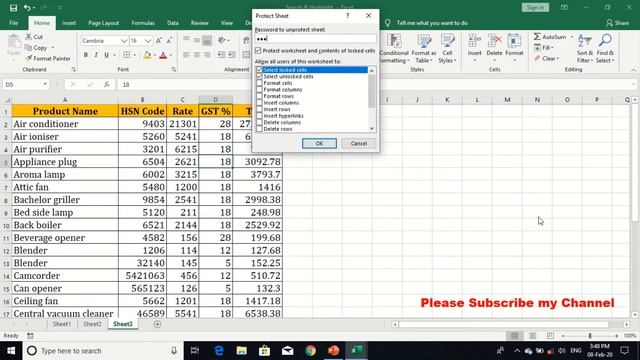This screenshot has width=640, height=360.
Task: Toggle Italic formatting button
Action: [96, 55]
